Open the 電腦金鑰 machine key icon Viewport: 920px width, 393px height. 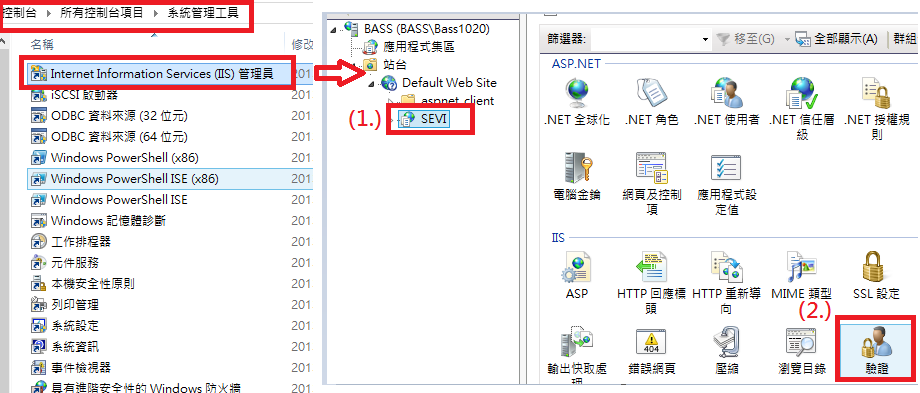577,176
